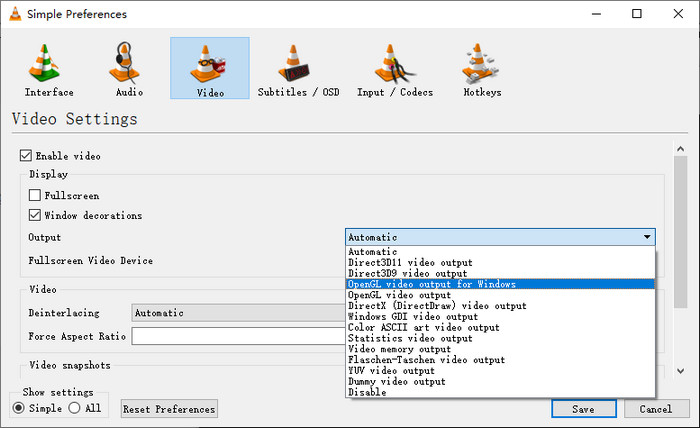Image resolution: width=700 pixels, height=428 pixels.
Task: Click the Force Aspect Ratio field
Action: [238, 336]
